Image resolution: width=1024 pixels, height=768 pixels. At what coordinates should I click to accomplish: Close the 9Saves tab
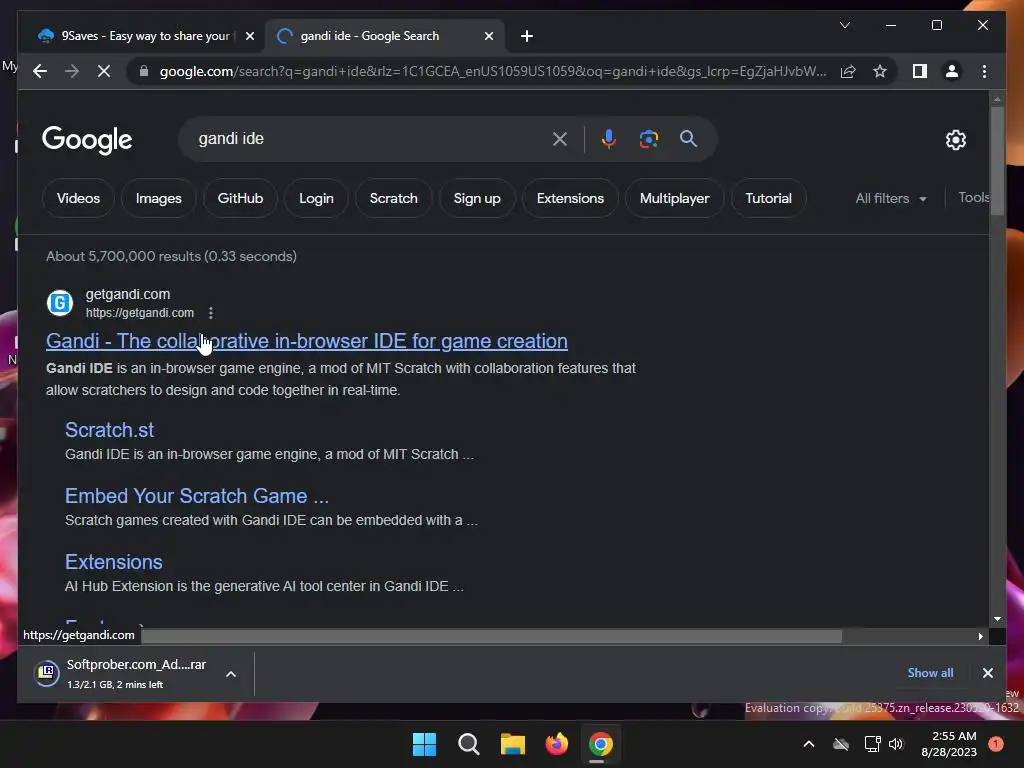pos(249,36)
